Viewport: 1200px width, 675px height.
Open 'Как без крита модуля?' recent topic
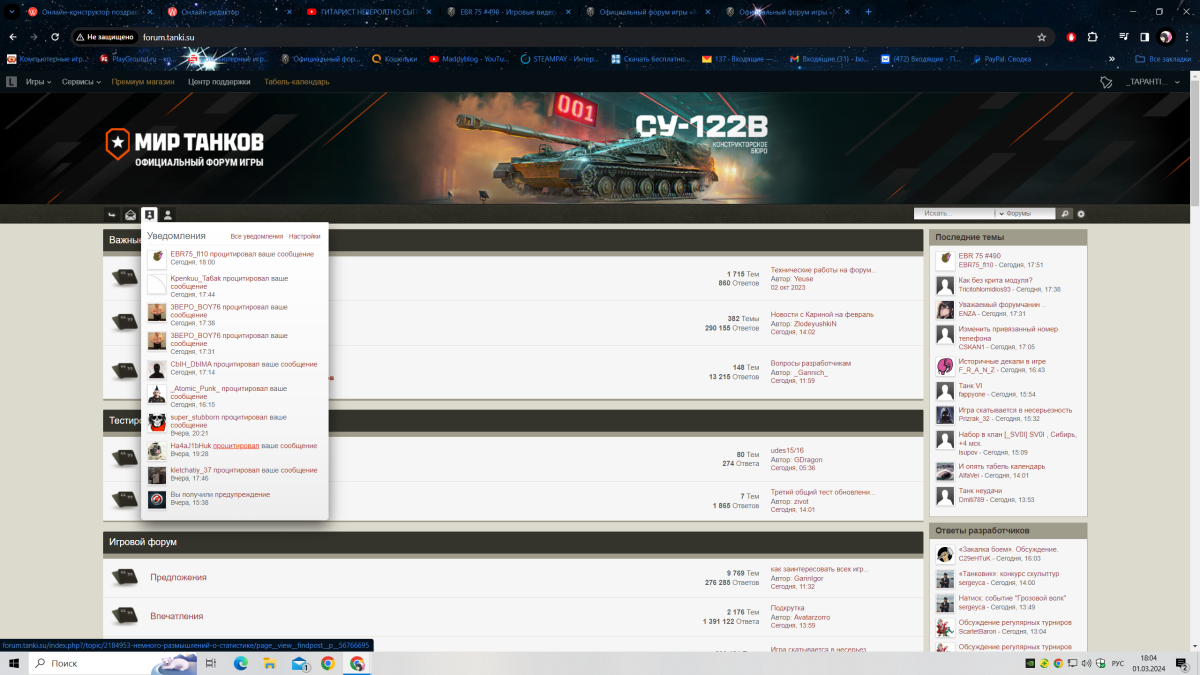pos(995,281)
